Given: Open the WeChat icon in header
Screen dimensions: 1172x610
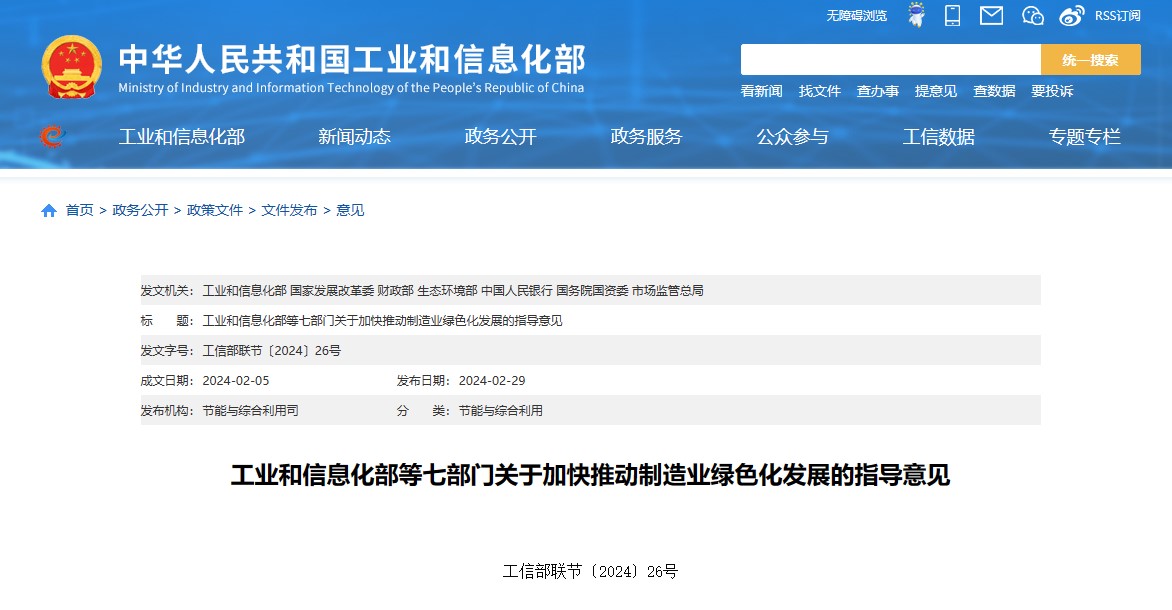Looking at the screenshot, I should (x=1032, y=15).
